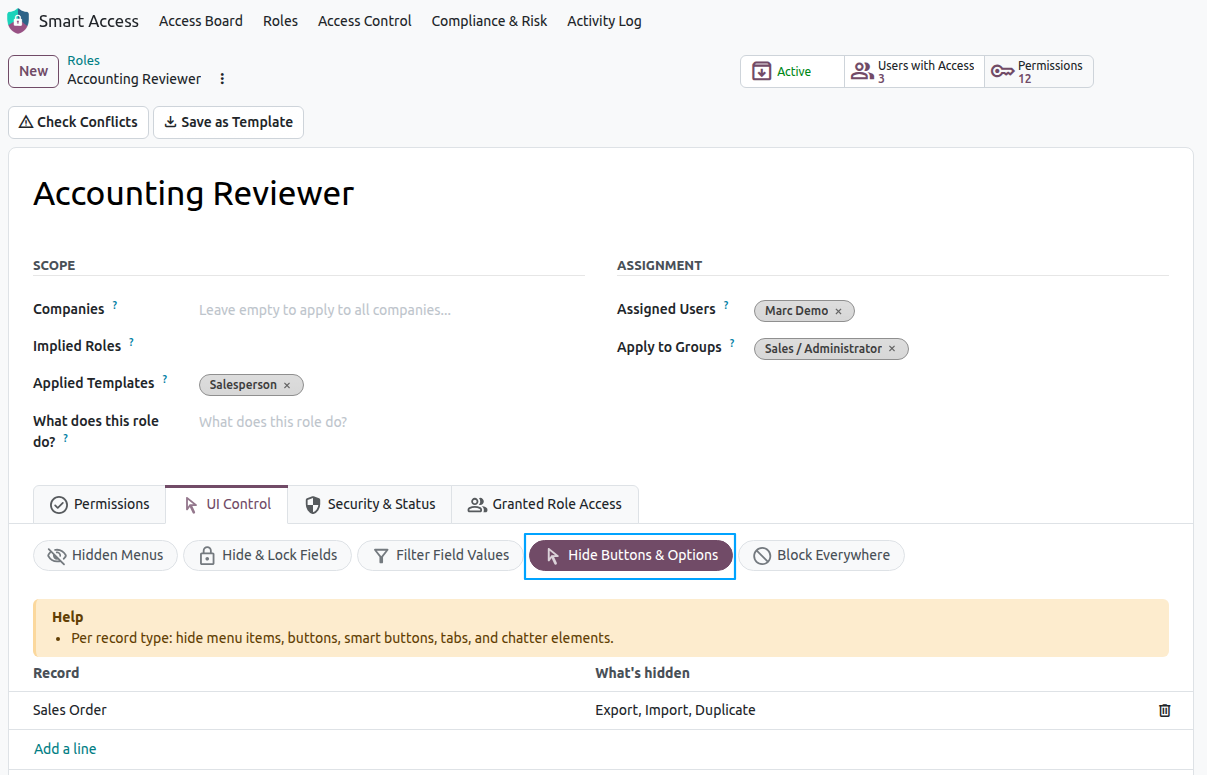Run Check Conflicts
1207x775 pixels.
[78, 122]
